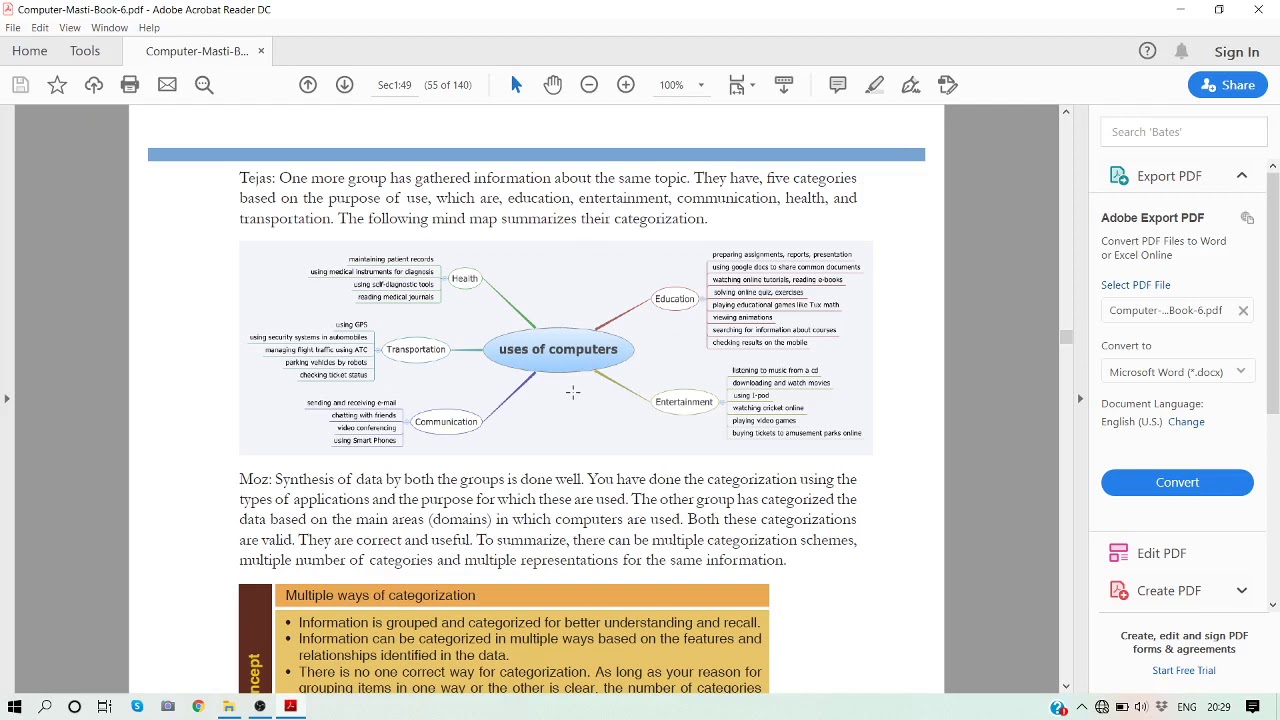The image size is (1280, 720).
Task: Click the page number field Sec1:49
Action: [x=395, y=85]
